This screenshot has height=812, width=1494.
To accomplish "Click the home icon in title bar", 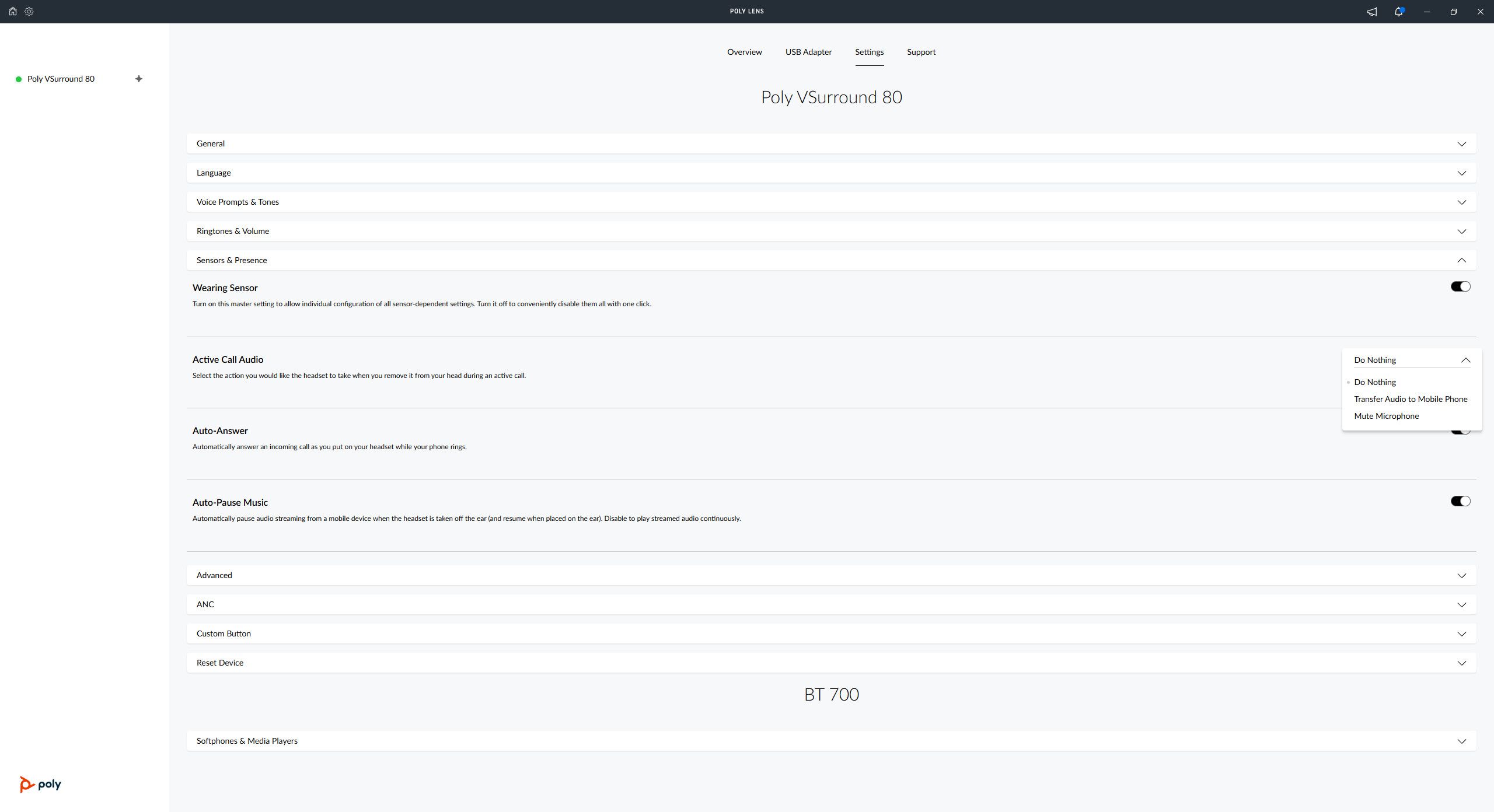I will coord(12,11).
